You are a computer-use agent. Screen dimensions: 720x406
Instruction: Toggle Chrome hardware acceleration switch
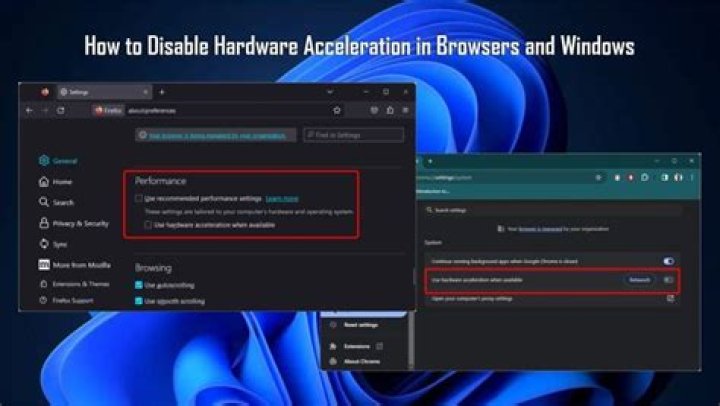[x=669, y=280]
